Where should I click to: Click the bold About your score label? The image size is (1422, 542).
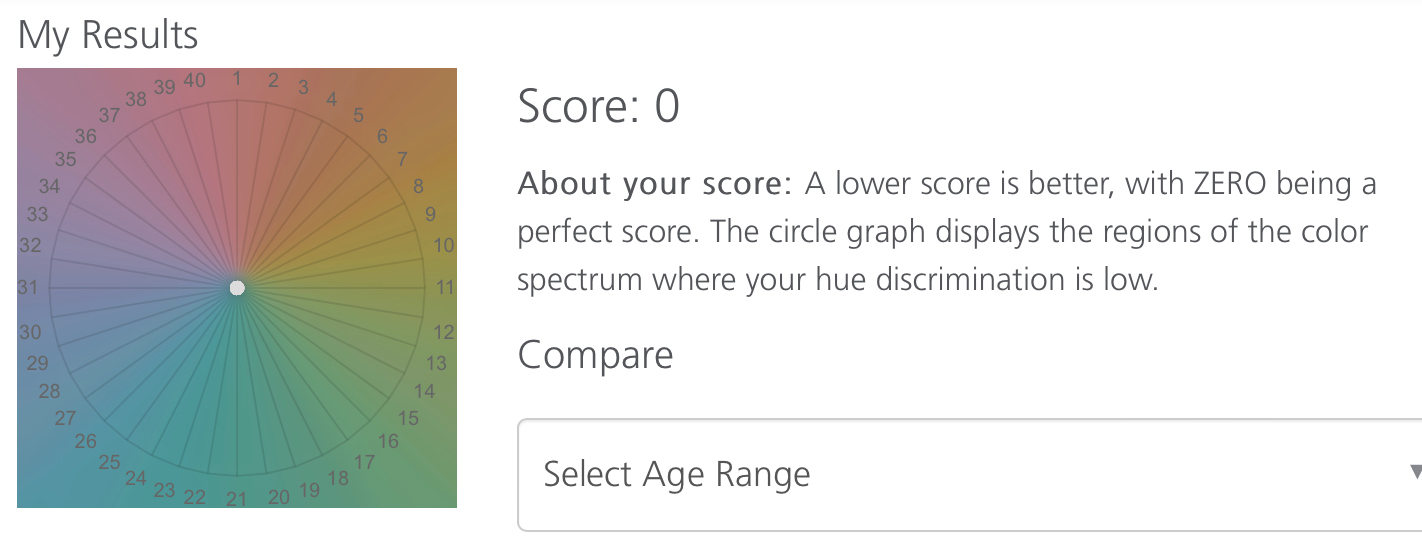point(654,184)
